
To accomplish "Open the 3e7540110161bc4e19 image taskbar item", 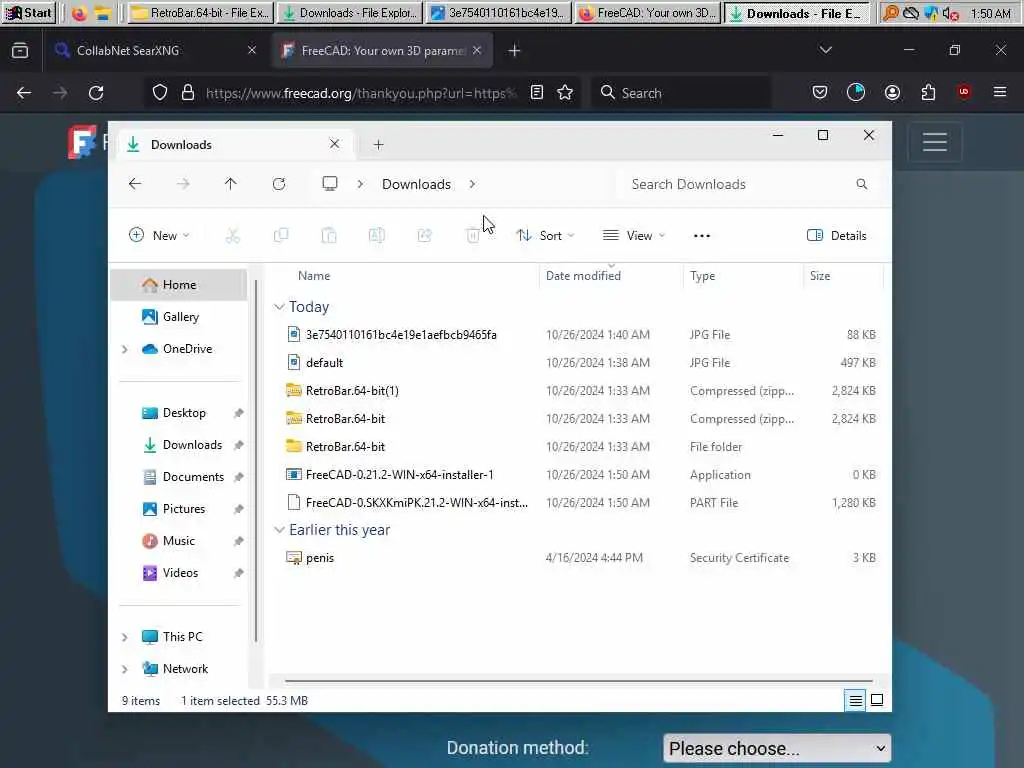I will coord(499,13).
